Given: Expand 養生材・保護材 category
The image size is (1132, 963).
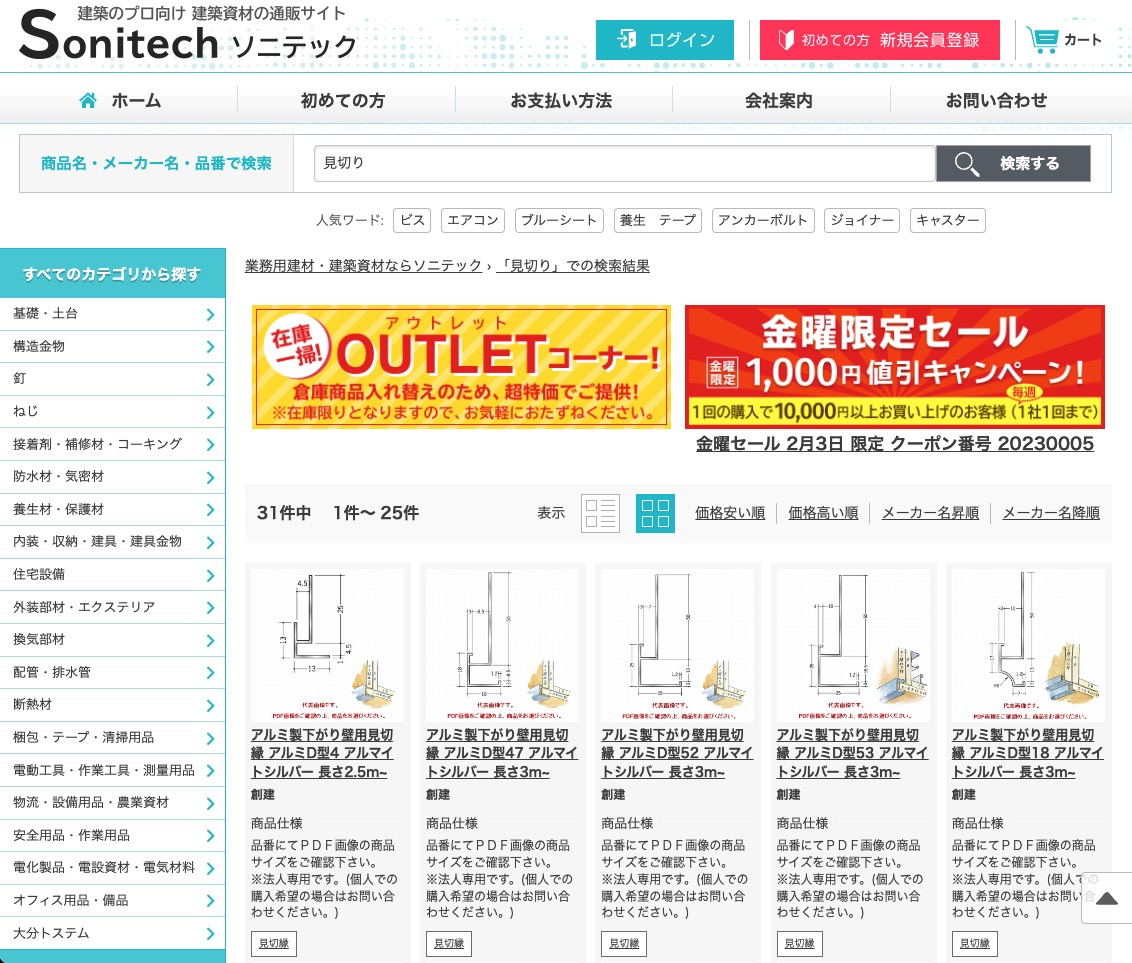Looking at the screenshot, I should coord(113,510).
